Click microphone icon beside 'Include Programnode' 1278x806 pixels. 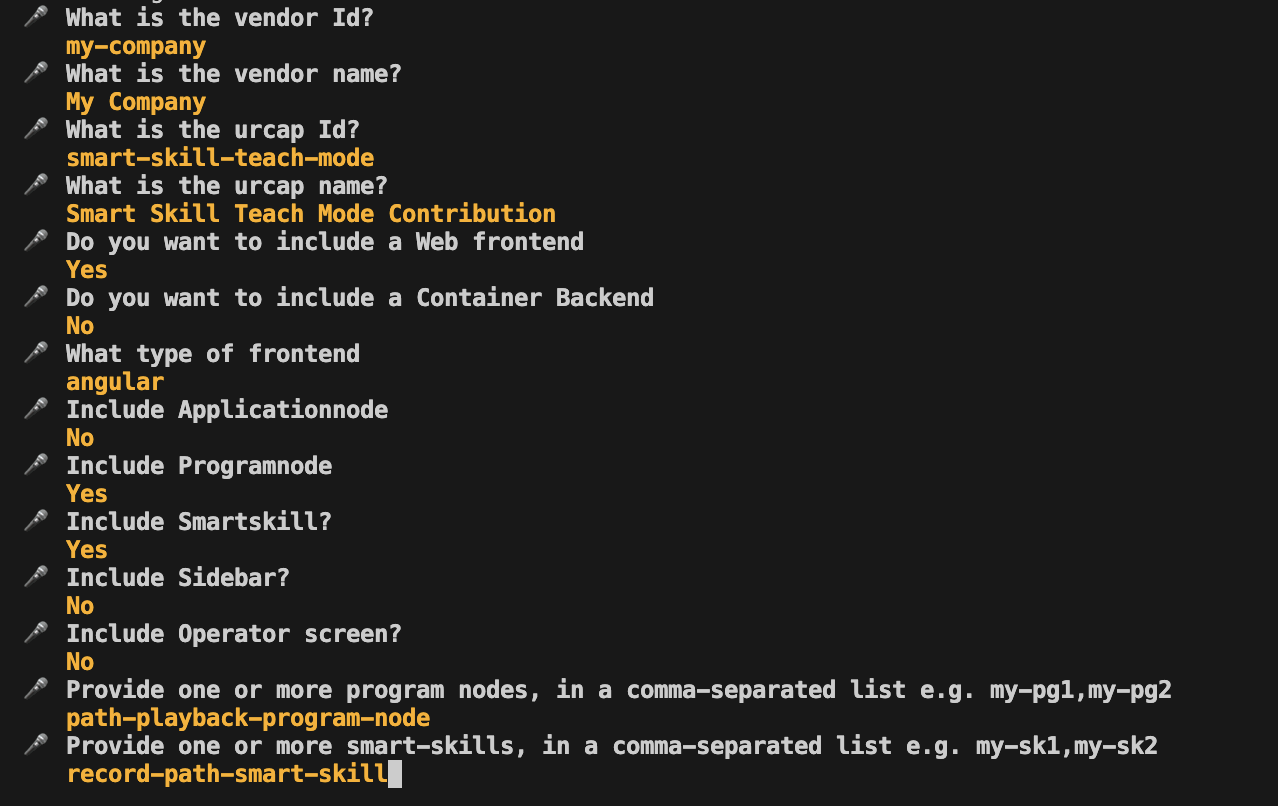pyautogui.click(x=36, y=465)
